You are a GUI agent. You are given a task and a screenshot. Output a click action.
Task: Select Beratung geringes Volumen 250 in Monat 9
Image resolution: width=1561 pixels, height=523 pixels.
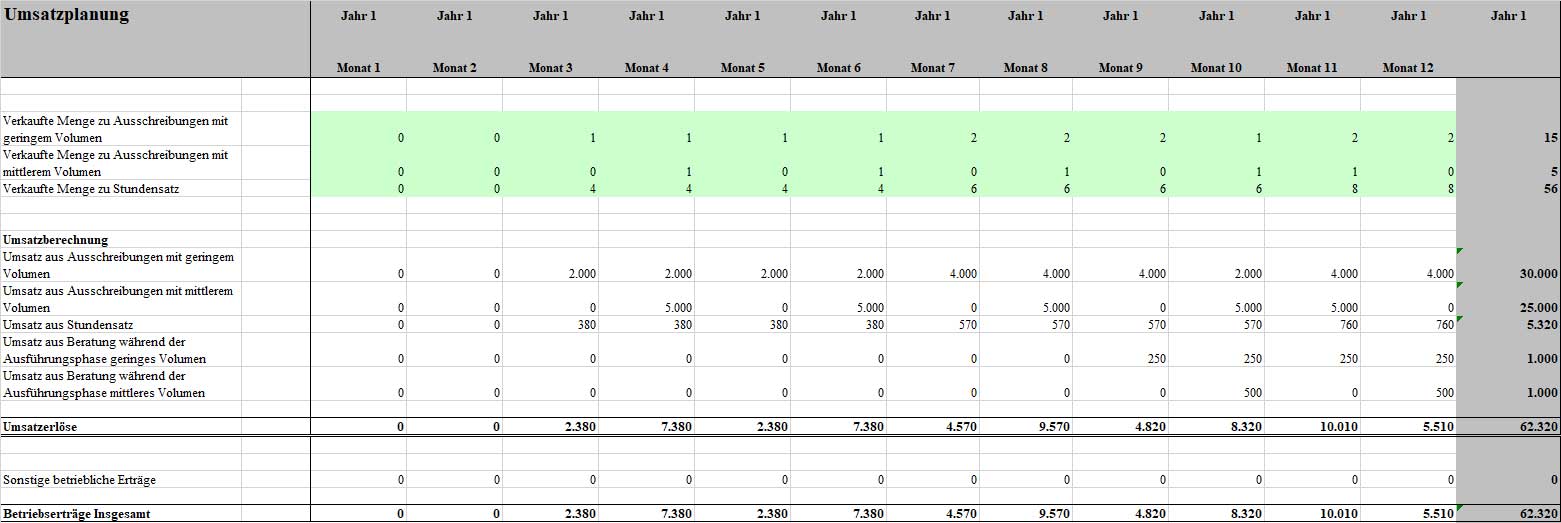point(1158,359)
